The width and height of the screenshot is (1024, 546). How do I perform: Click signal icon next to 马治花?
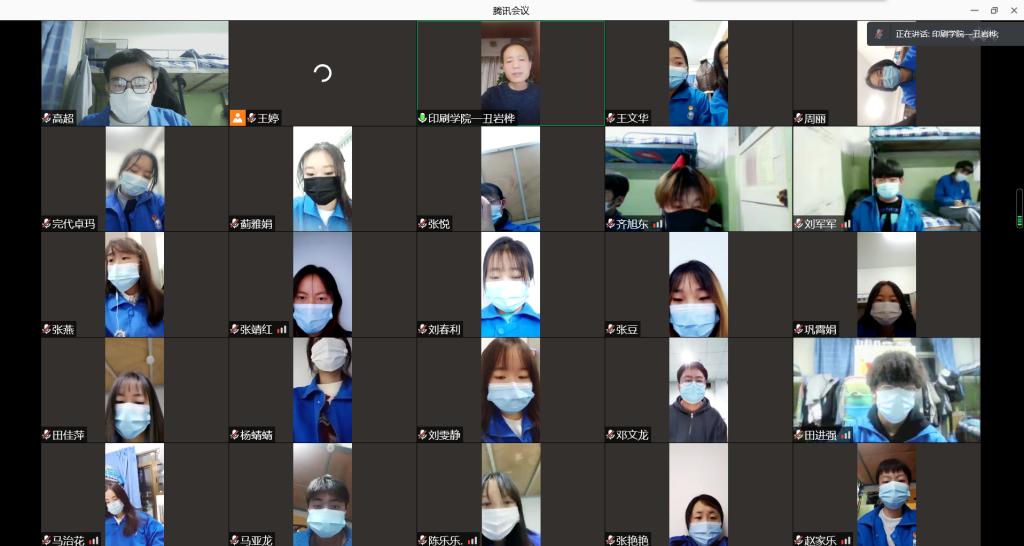tap(94, 540)
